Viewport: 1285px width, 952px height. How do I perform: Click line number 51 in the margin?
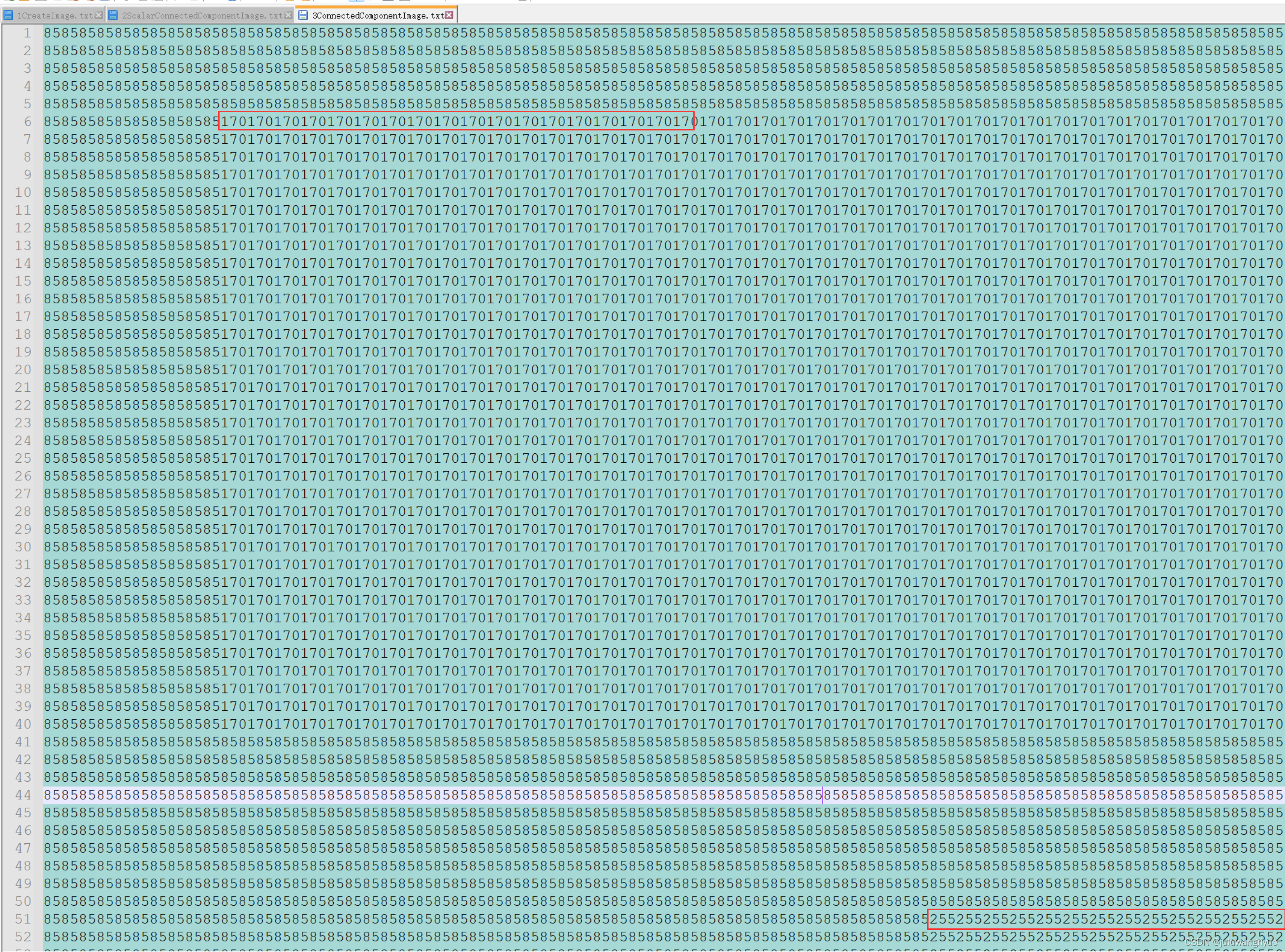tap(23, 919)
